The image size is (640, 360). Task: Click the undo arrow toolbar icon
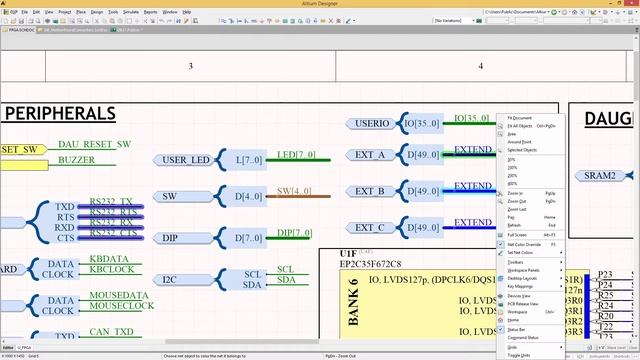(x=162, y=21)
